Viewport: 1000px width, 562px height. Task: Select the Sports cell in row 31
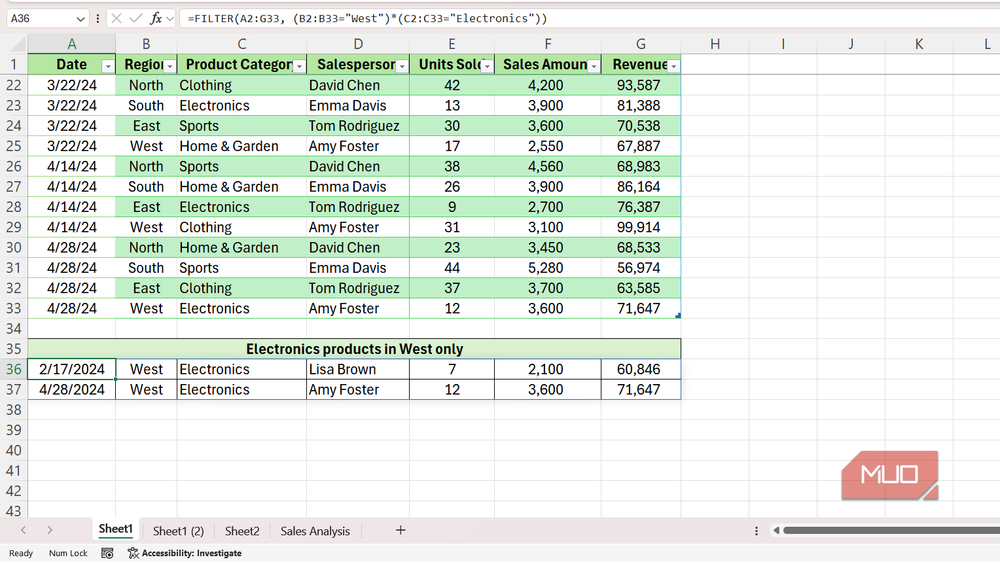(242, 268)
